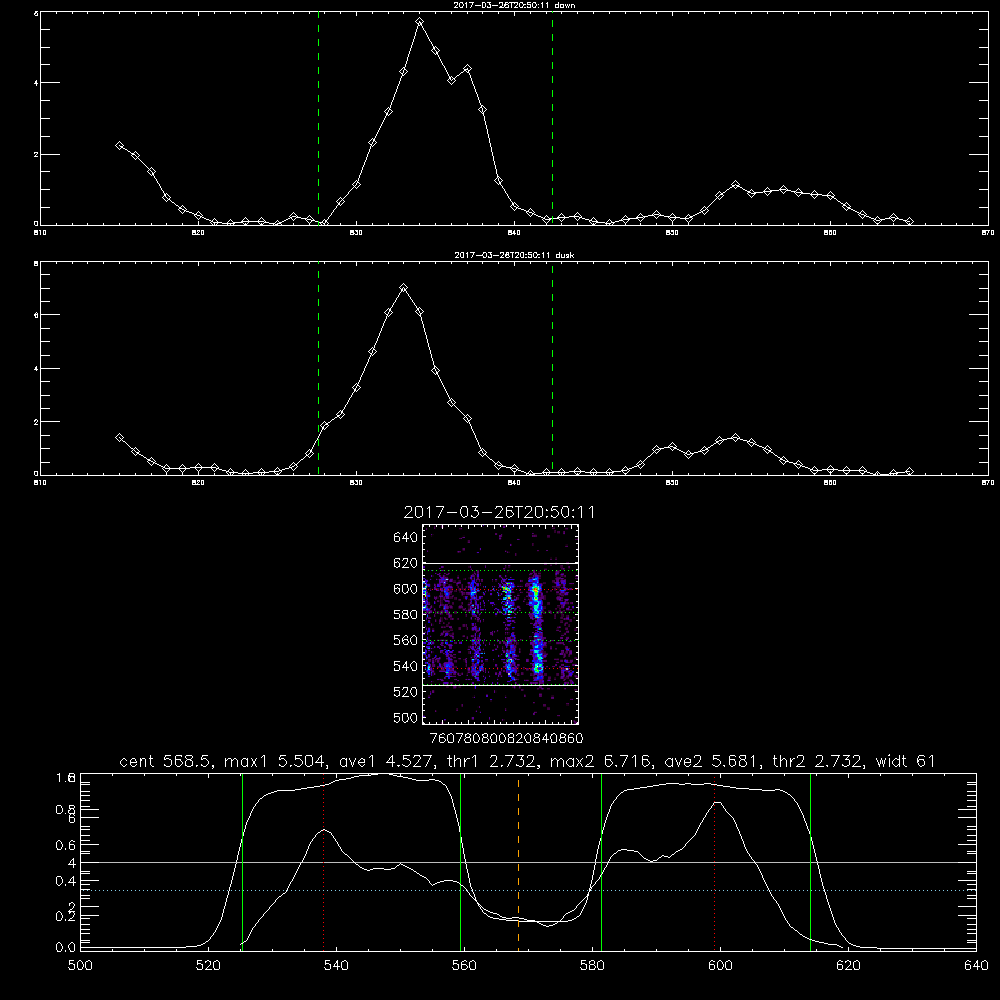
Task: Click bottom plot x-axis label 600
Action: click(x=721, y=966)
